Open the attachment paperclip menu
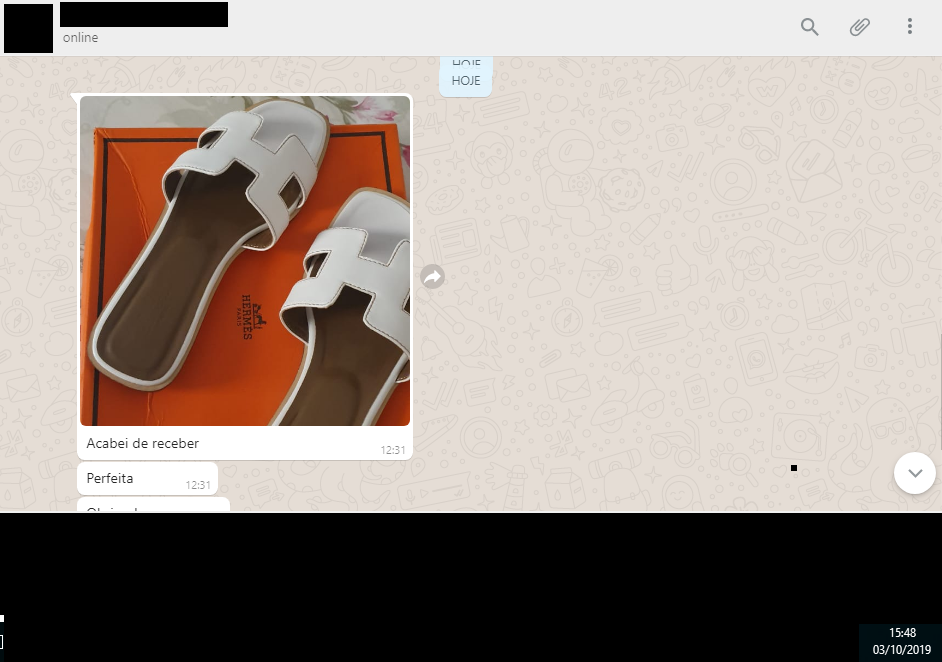The image size is (942, 662). tap(859, 26)
